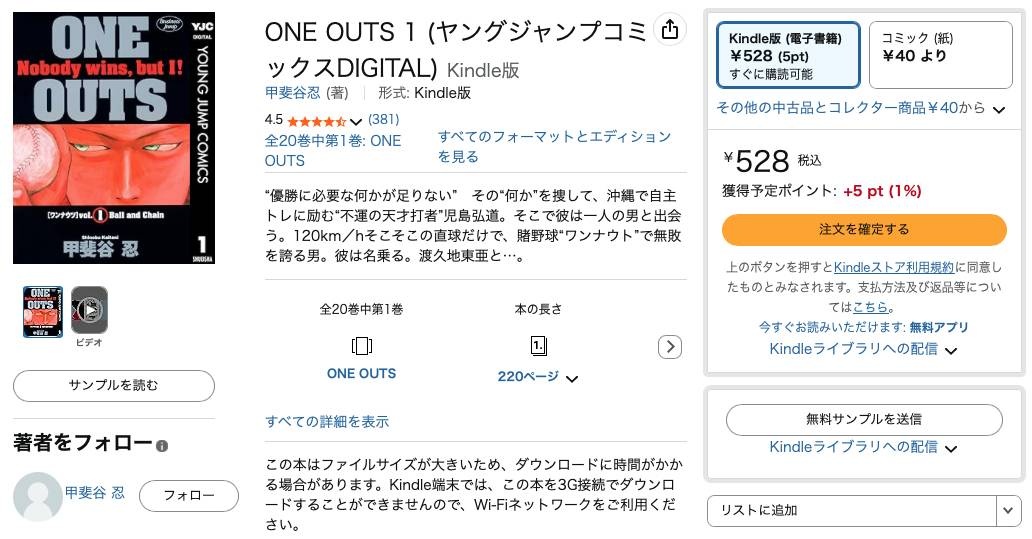Click the series books icon above ONE OUTS

point(362,346)
